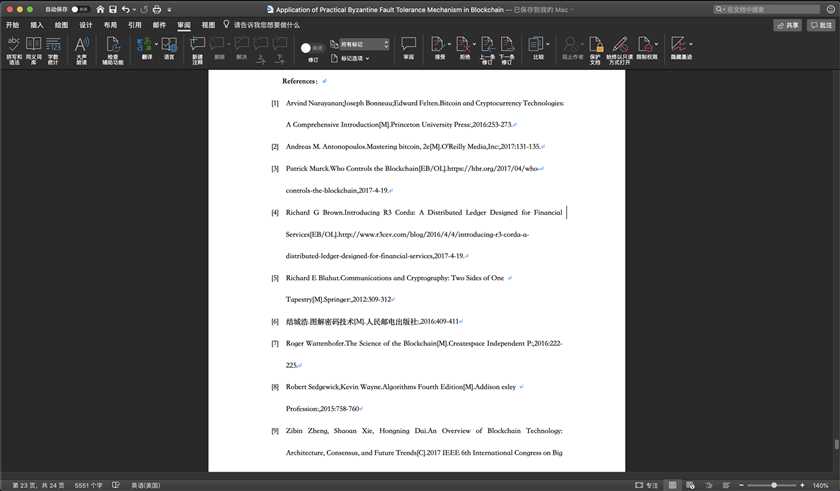The width and height of the screenshot is (840, 491).
Task: Switch to the Draw (绘图) tab
Action: 61,25
